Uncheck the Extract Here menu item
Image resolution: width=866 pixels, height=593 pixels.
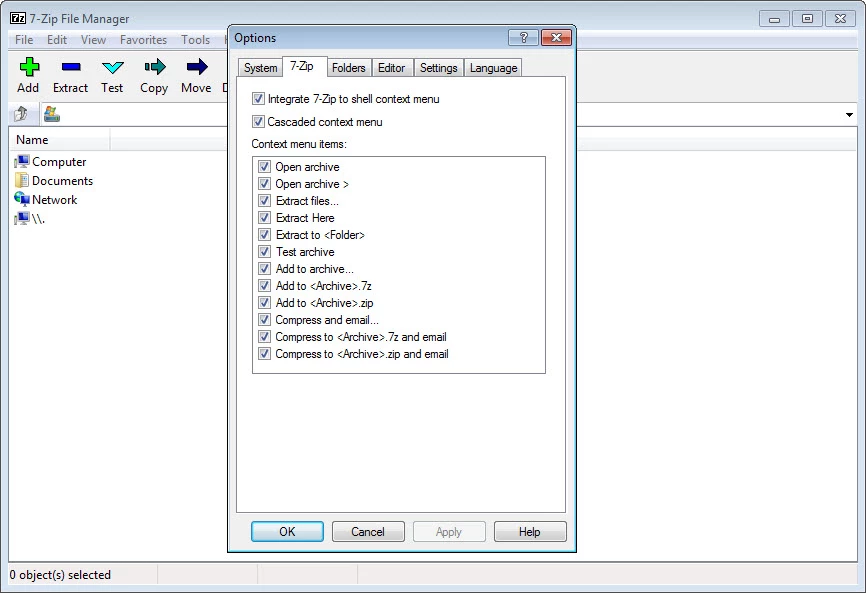265,218
